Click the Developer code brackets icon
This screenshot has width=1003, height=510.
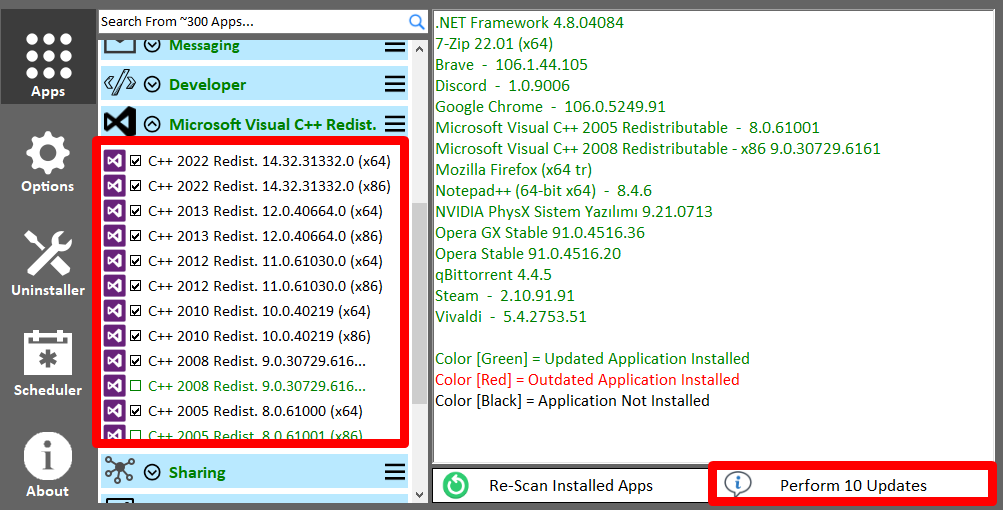pos(120,84)
